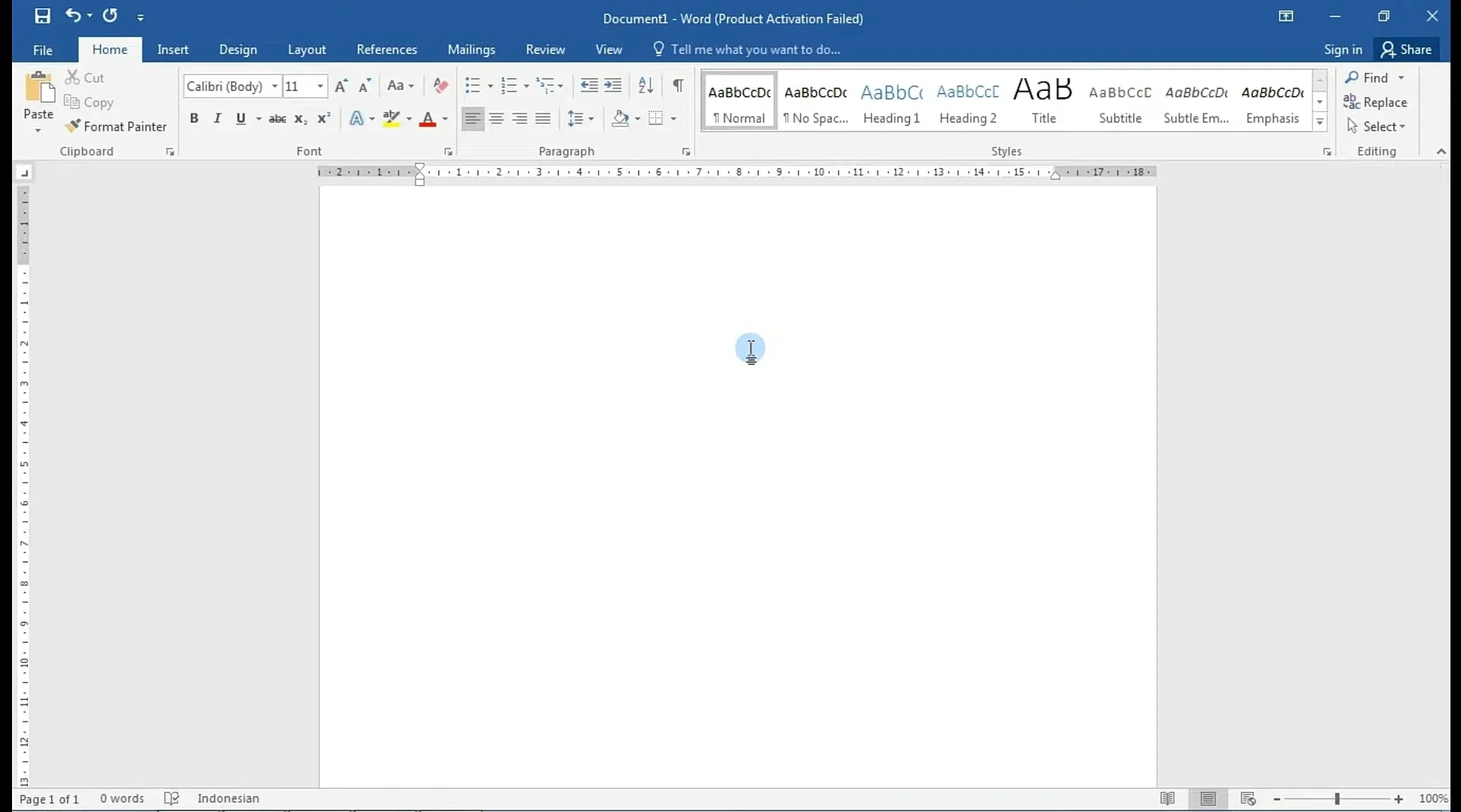Toggle Strikethrough formatting

coord(277,119)
